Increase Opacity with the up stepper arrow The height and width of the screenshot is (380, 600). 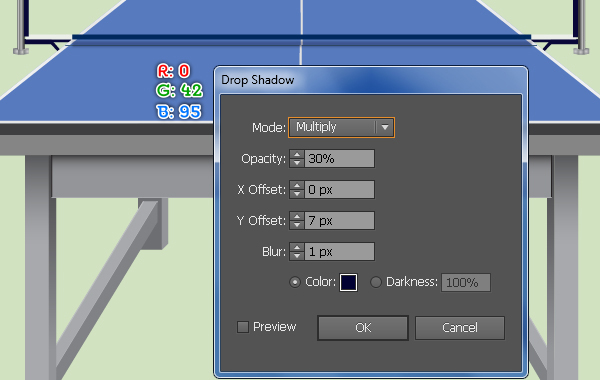[297, 154]
